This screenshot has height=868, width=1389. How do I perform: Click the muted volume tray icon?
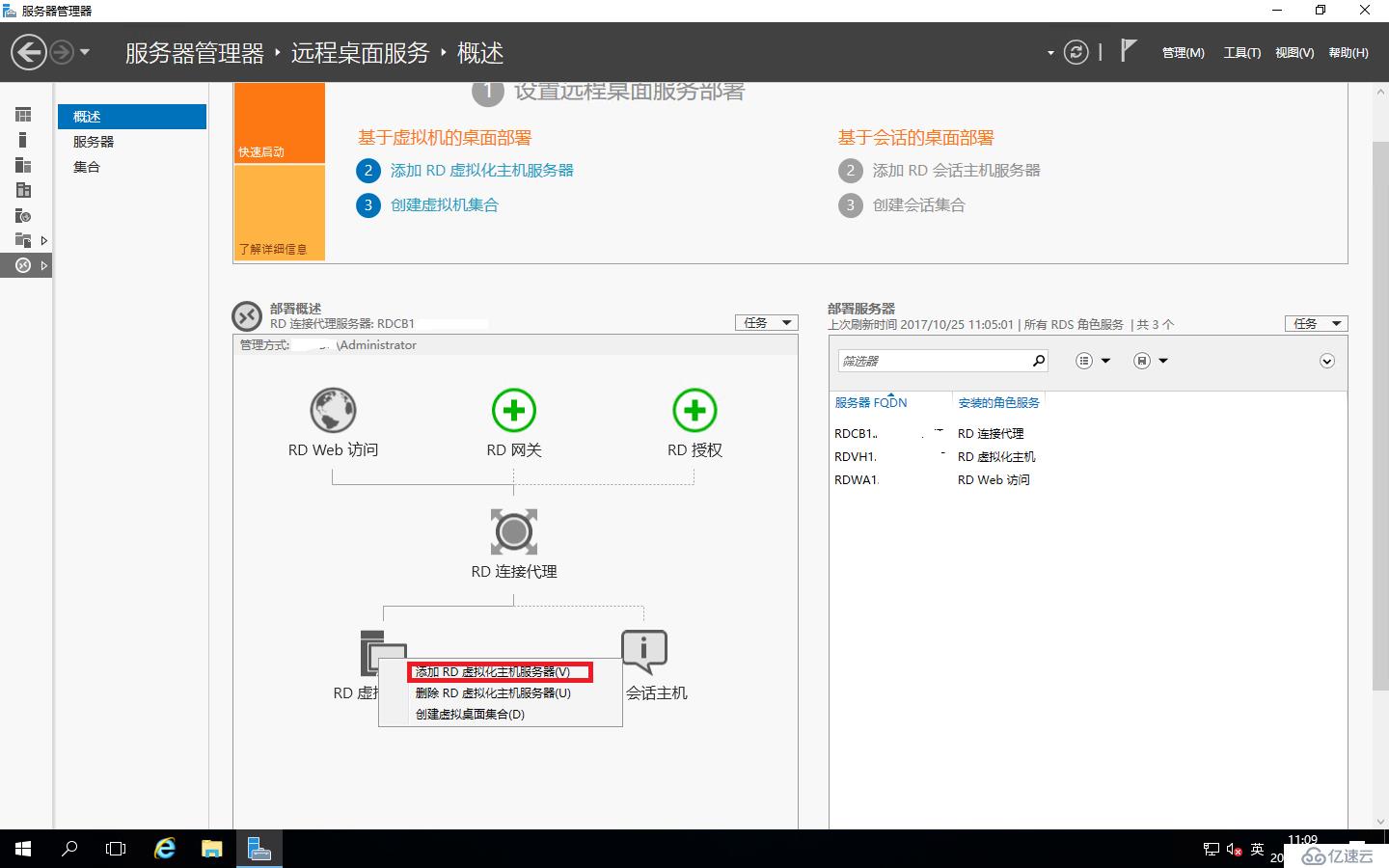pyautogui.click(x=1234, y=850)
